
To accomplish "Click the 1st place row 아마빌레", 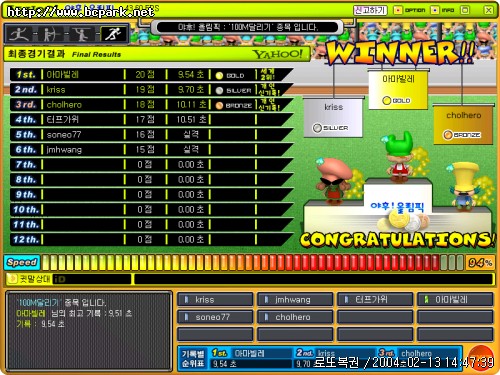I will (152, 74).
